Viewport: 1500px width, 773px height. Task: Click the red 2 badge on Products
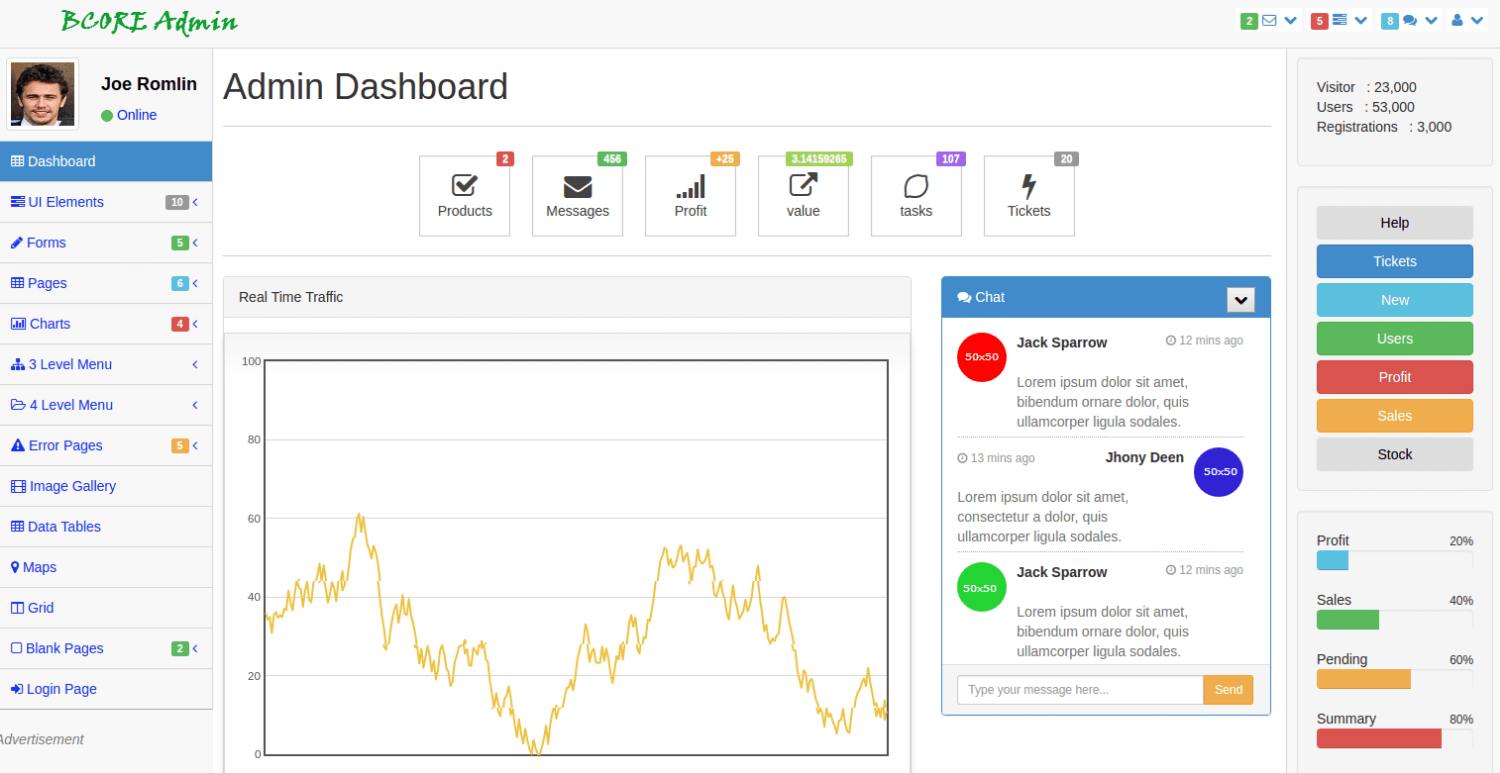pos(505,159)
